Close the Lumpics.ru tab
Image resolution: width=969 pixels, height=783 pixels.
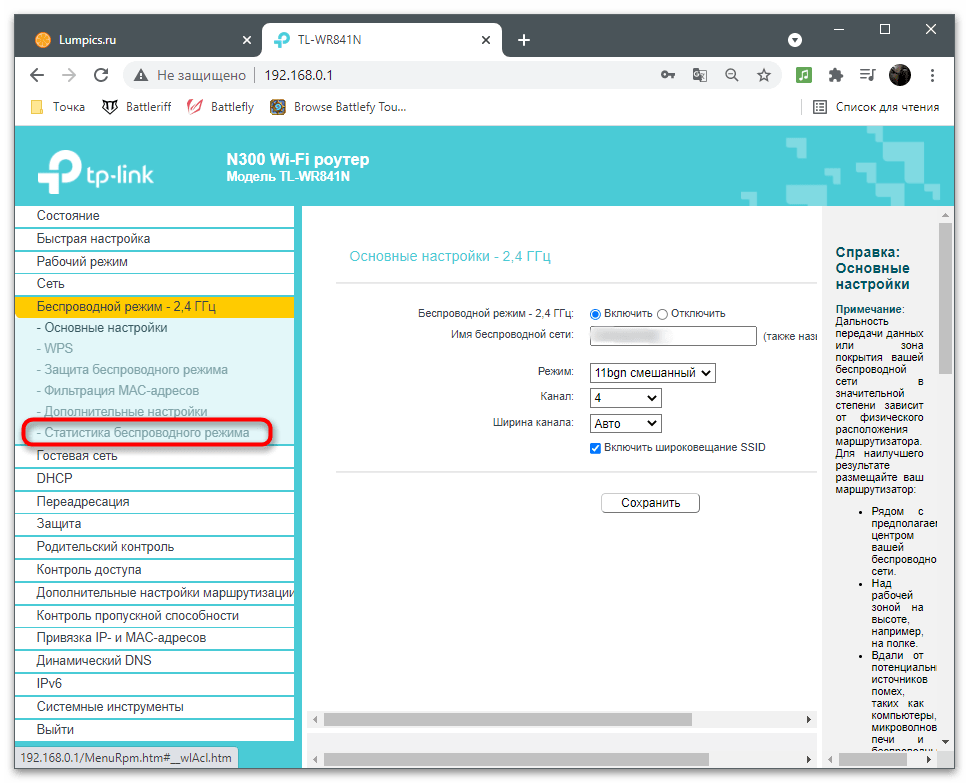247,40
